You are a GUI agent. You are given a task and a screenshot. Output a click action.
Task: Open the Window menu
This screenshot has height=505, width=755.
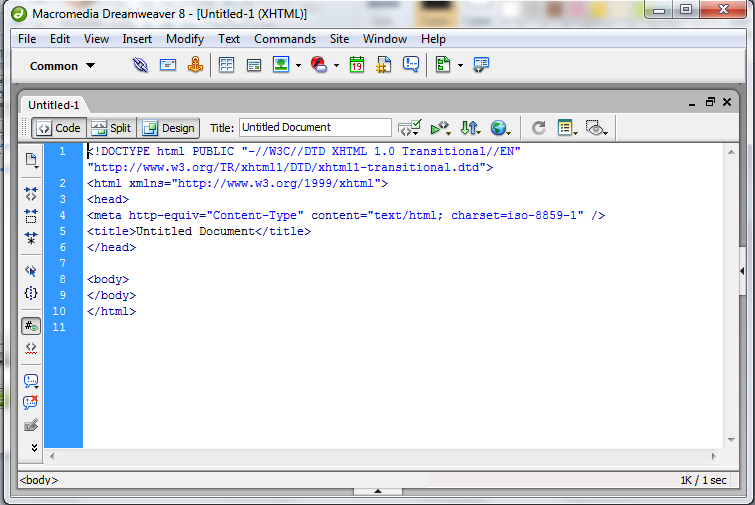pyautogui.click(x=385, y=39)
